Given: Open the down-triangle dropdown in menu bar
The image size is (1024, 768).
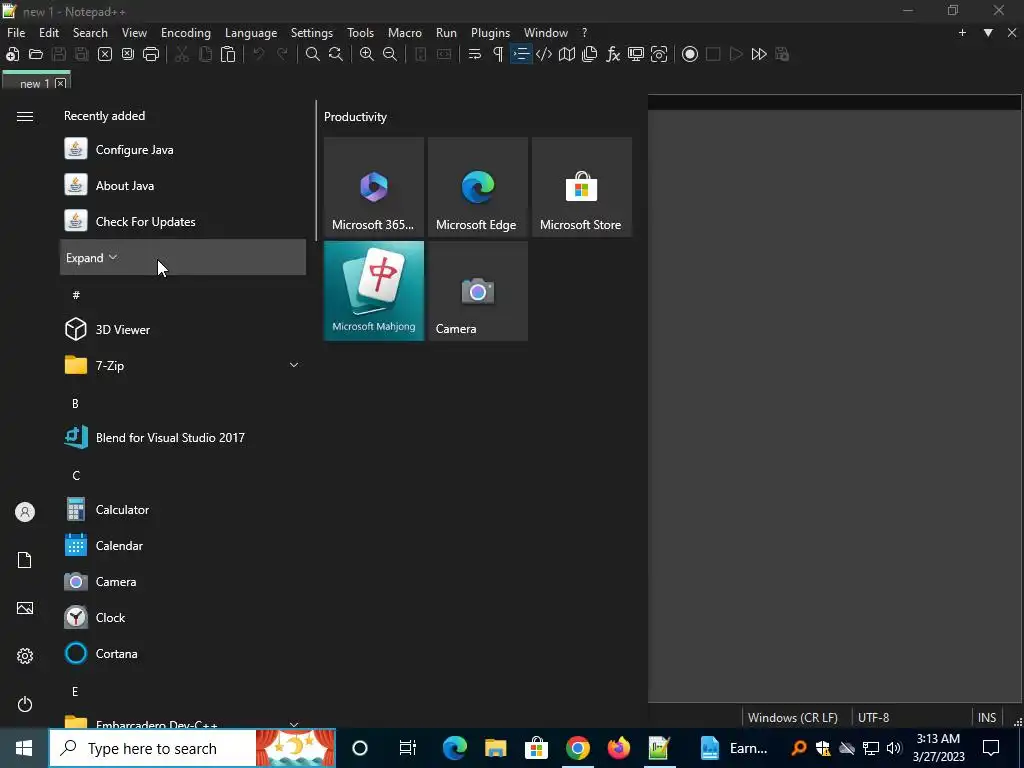Looking at the screenshot, I should coord(988,33).
